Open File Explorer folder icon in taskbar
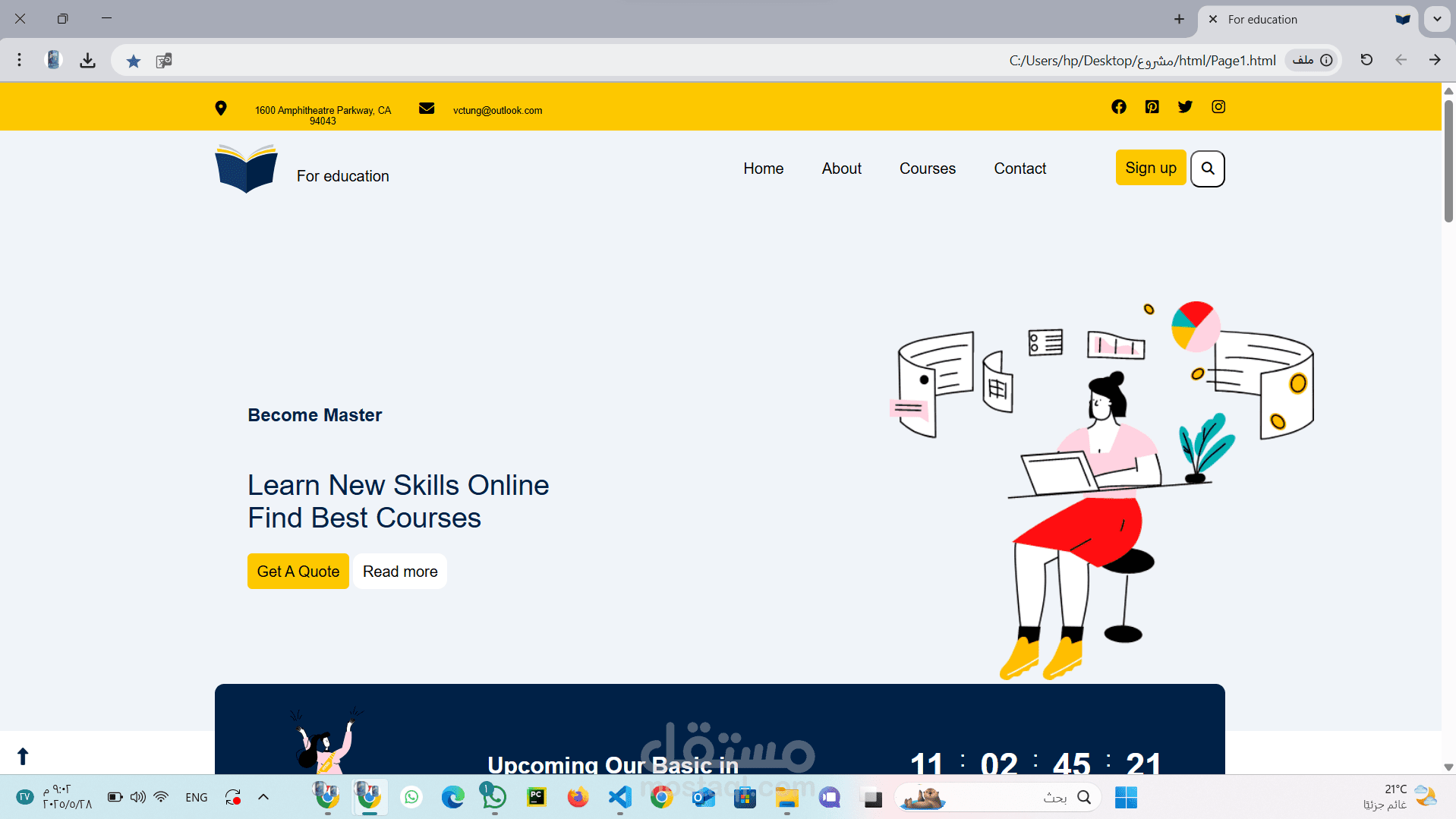The width and height of the screenshot is (1456, 819). [787, 797]
